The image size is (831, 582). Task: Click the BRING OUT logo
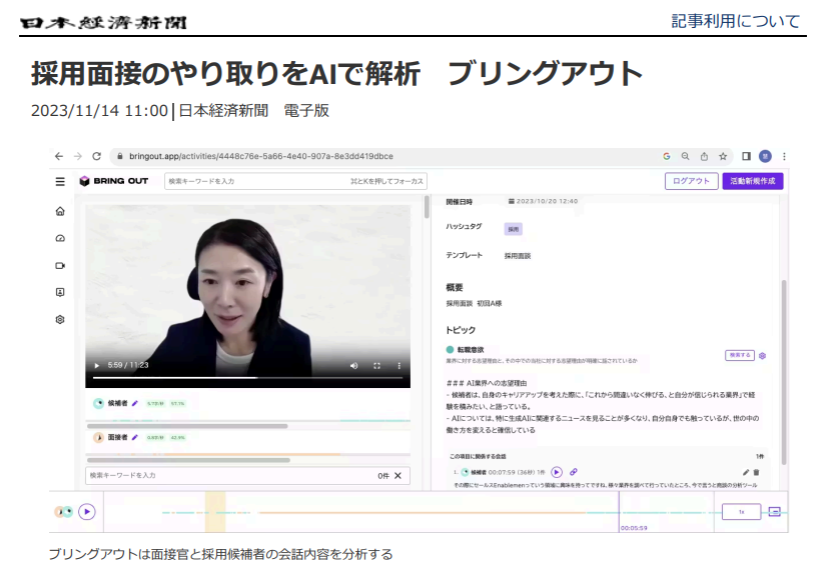(113, 181)
